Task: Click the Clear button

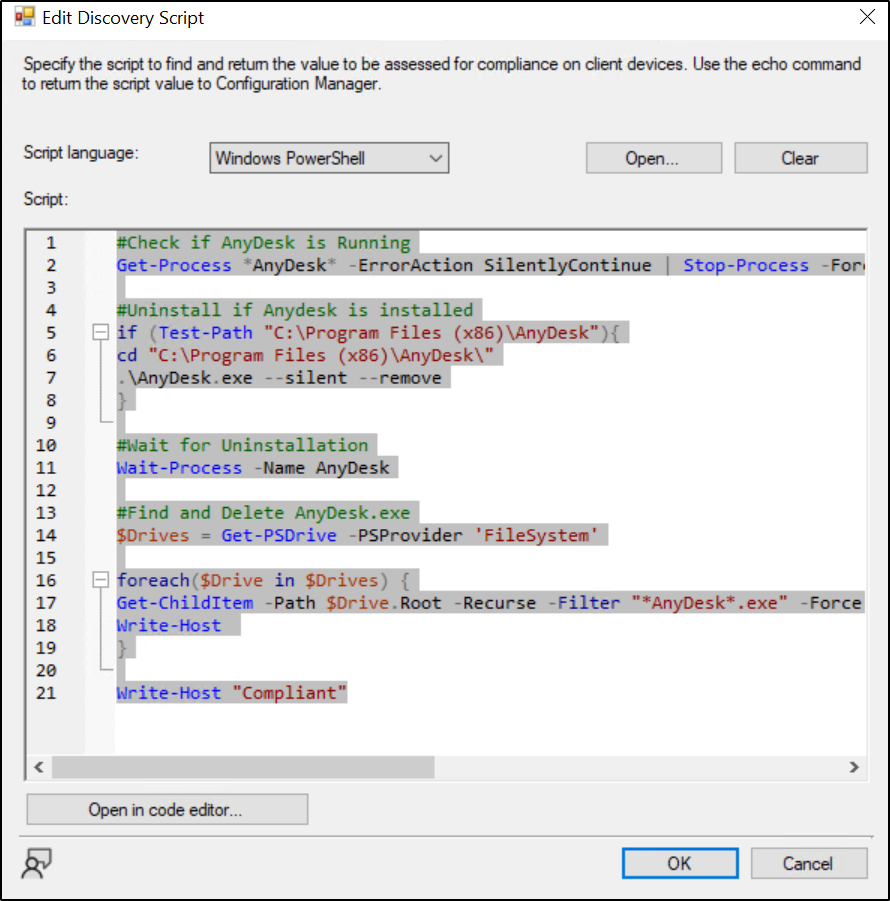Action: click(800, 158)
